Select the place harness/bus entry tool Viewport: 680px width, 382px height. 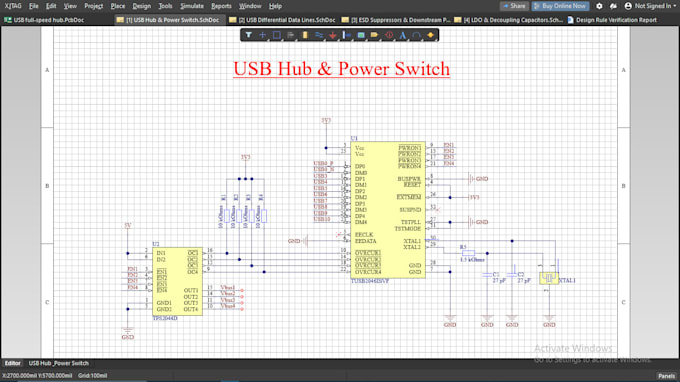coord(347,35)
